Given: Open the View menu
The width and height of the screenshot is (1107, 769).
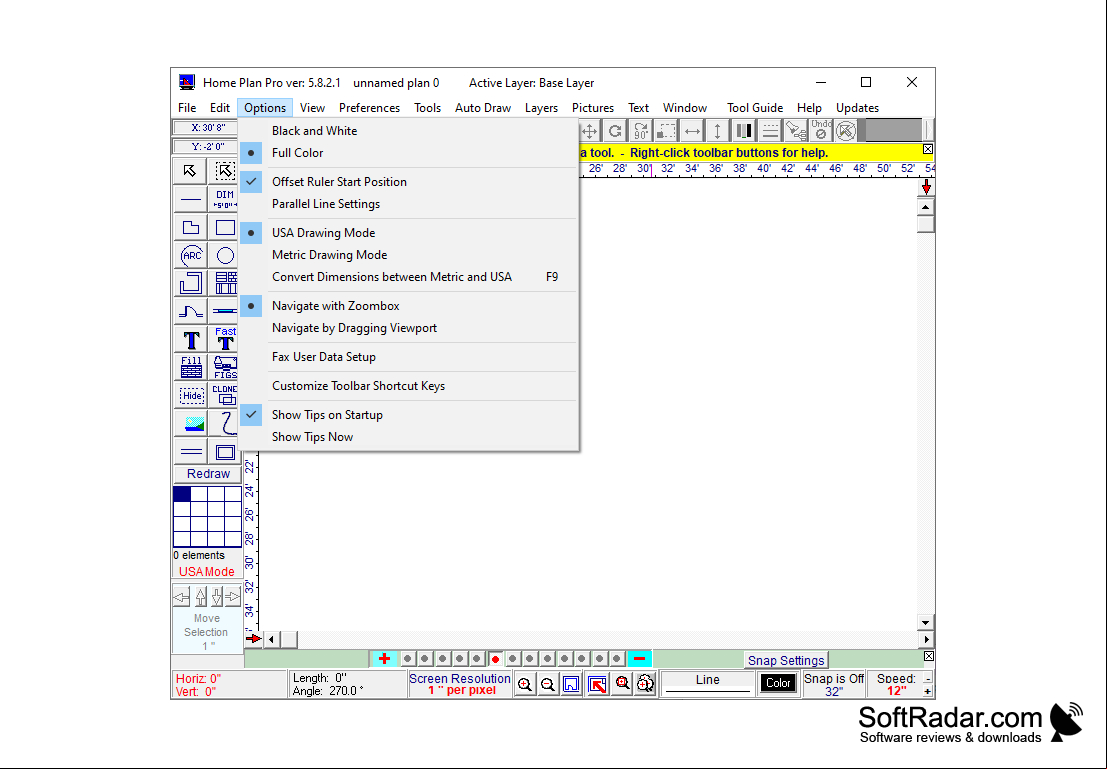Looking at the screenshot, I should (x=312, y=108).
